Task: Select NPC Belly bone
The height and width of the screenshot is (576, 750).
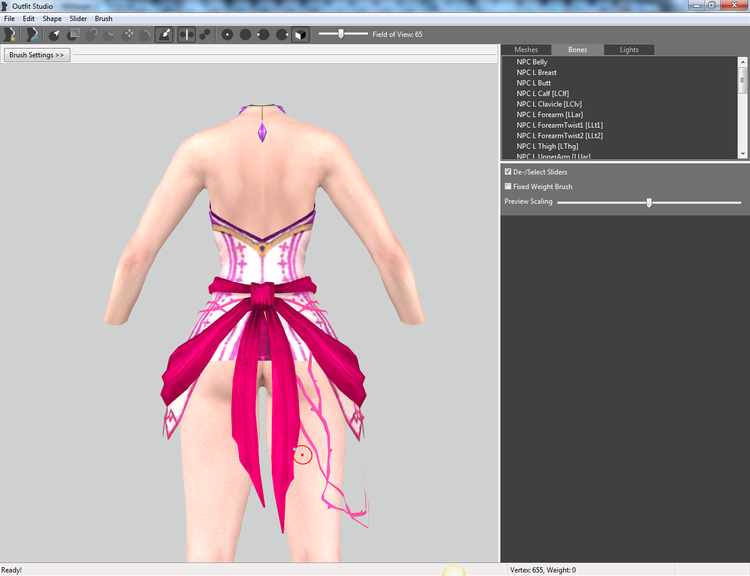Action: pos(532,62)
